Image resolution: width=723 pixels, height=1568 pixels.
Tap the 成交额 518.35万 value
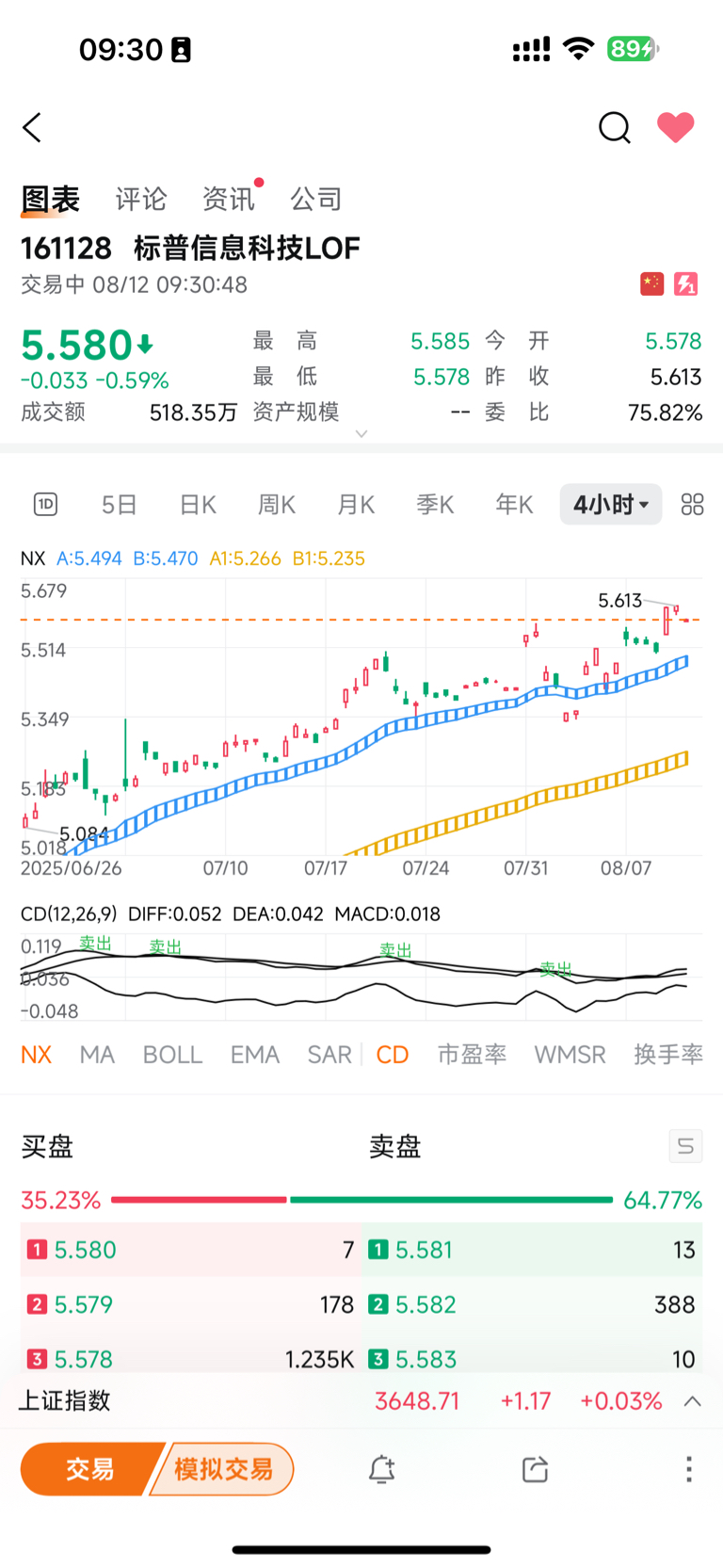click(x=193, y=412)
